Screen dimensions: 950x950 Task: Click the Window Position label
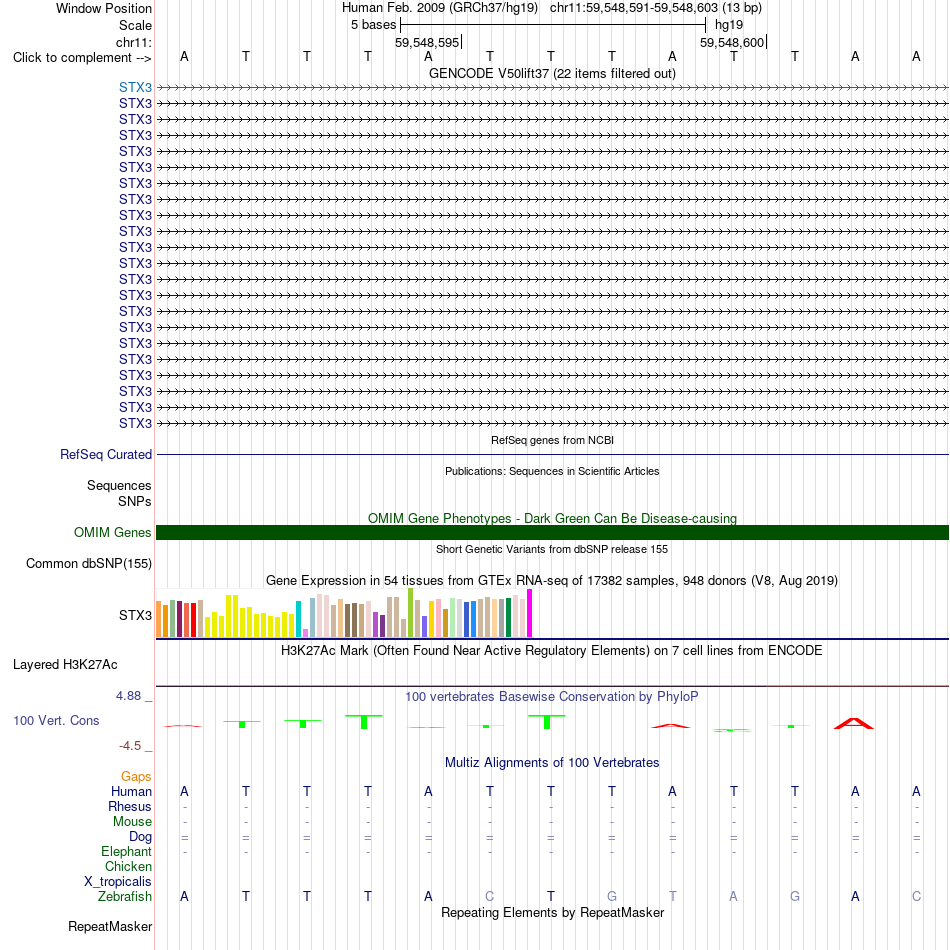point(104,8)
